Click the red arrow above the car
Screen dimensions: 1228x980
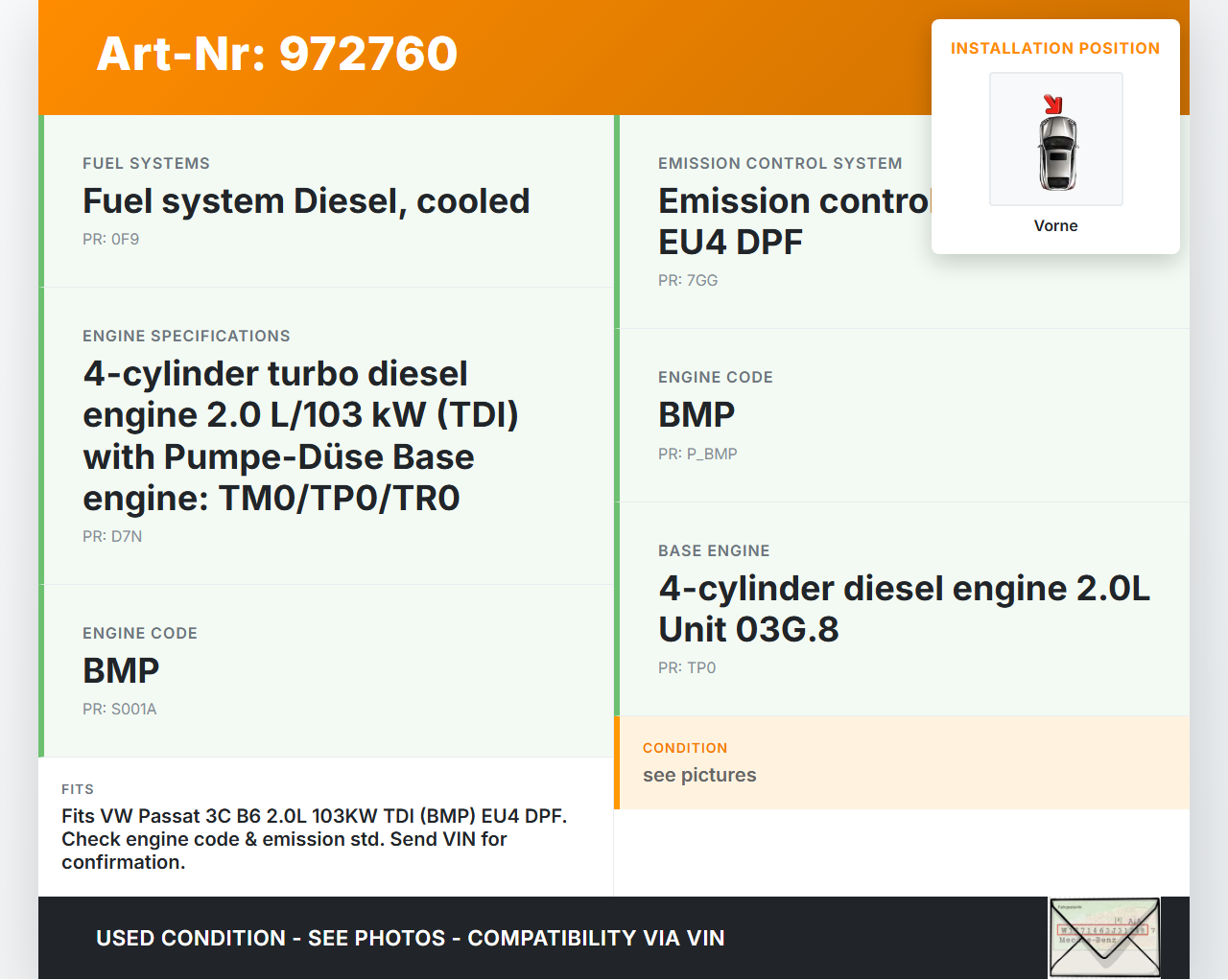click(1052, 104)
